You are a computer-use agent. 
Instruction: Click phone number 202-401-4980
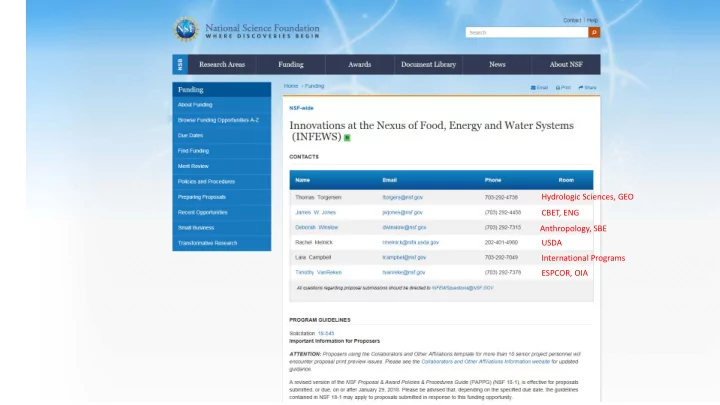(501, 242)
